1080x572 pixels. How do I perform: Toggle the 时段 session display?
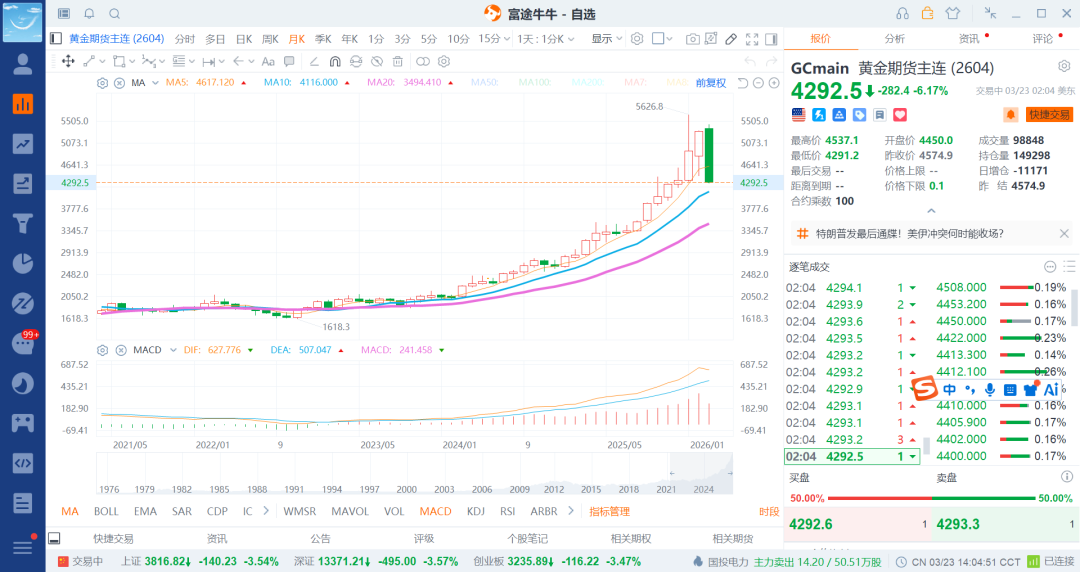[768, 511]
